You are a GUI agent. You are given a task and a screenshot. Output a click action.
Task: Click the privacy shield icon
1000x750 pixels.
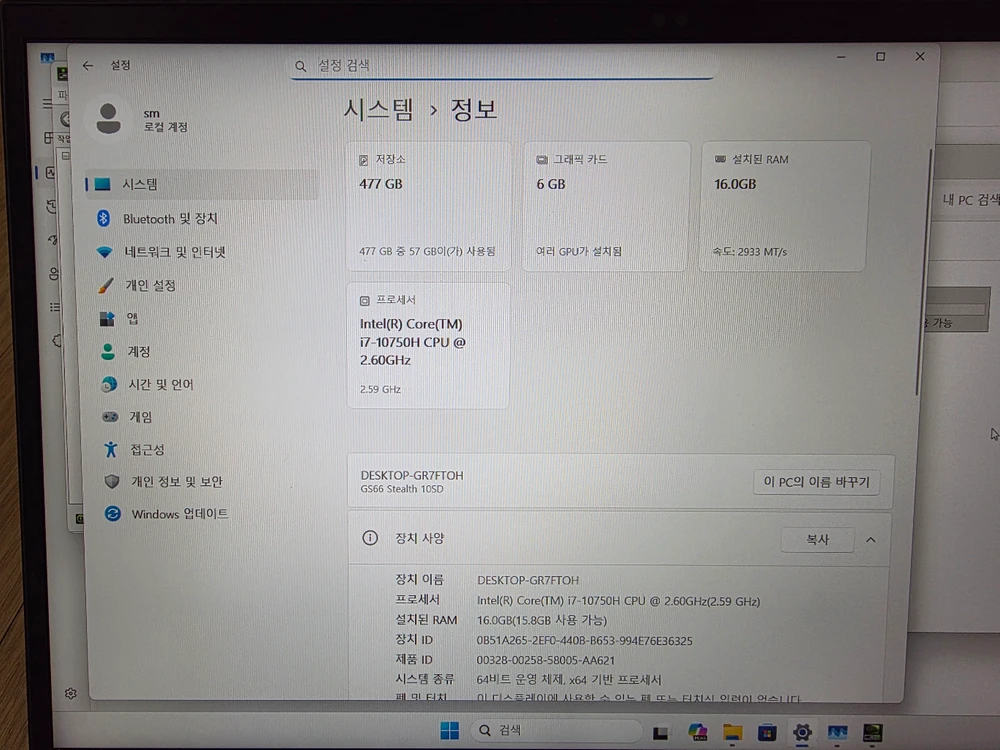112,482
